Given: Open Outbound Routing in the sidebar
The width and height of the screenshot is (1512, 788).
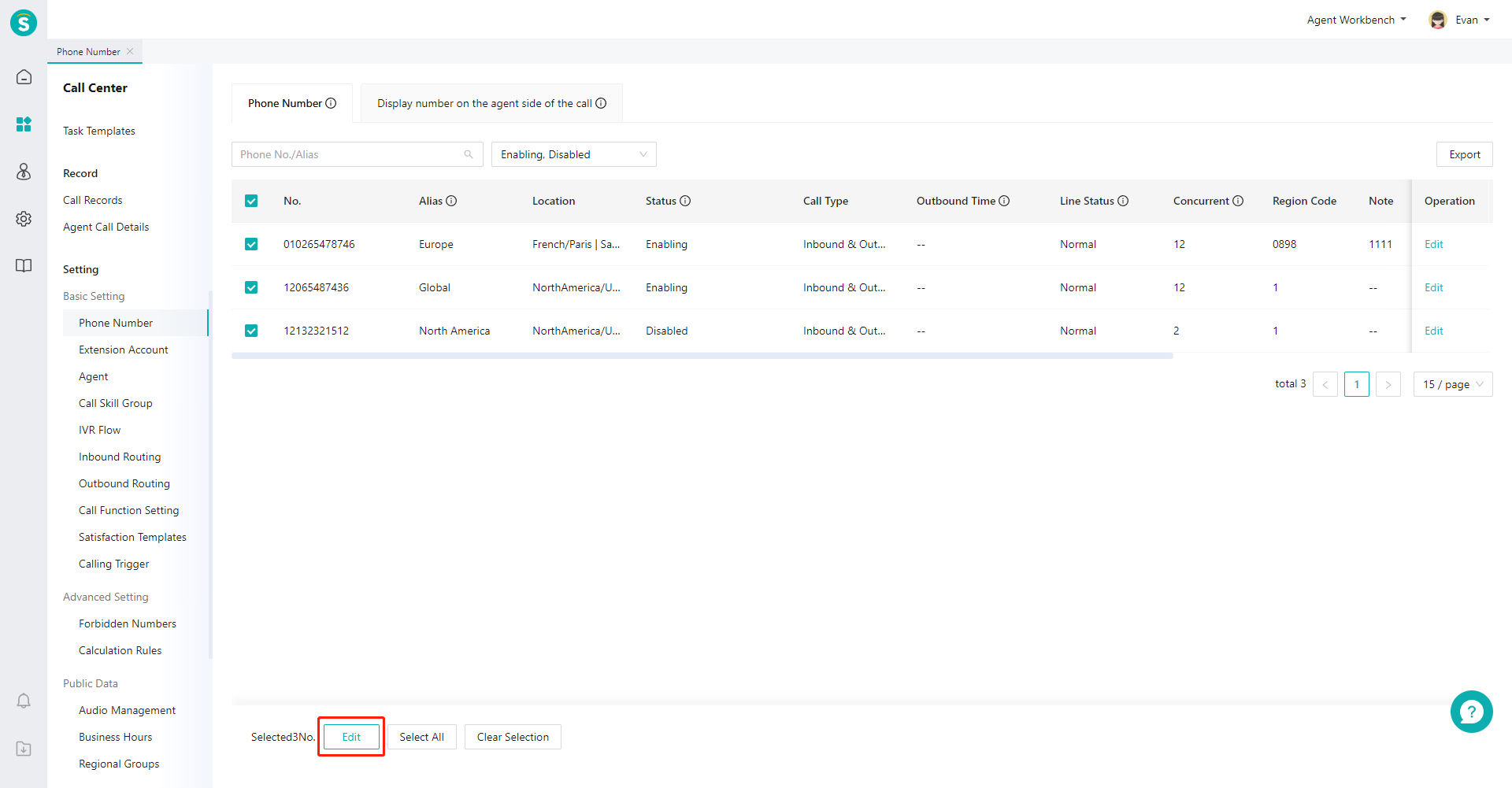Looking at the screenshot, I should (124, 483).
